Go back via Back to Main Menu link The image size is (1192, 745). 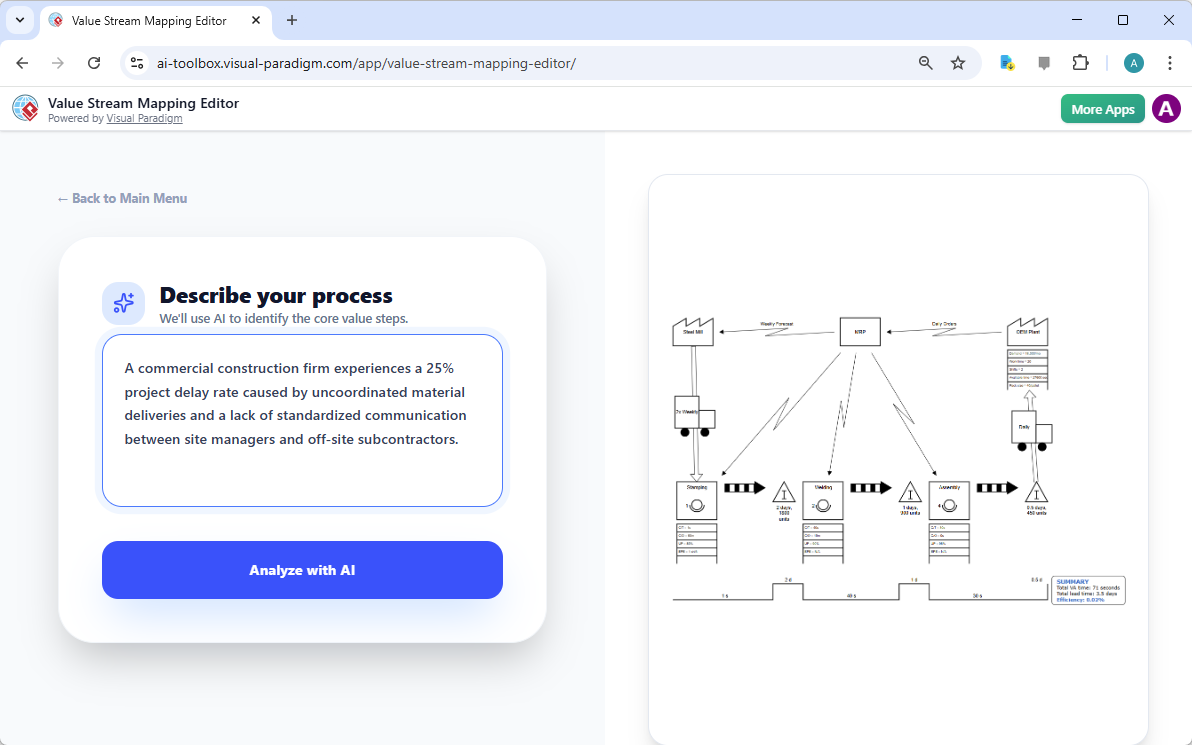pyautogui.click(x=122, y=198)
